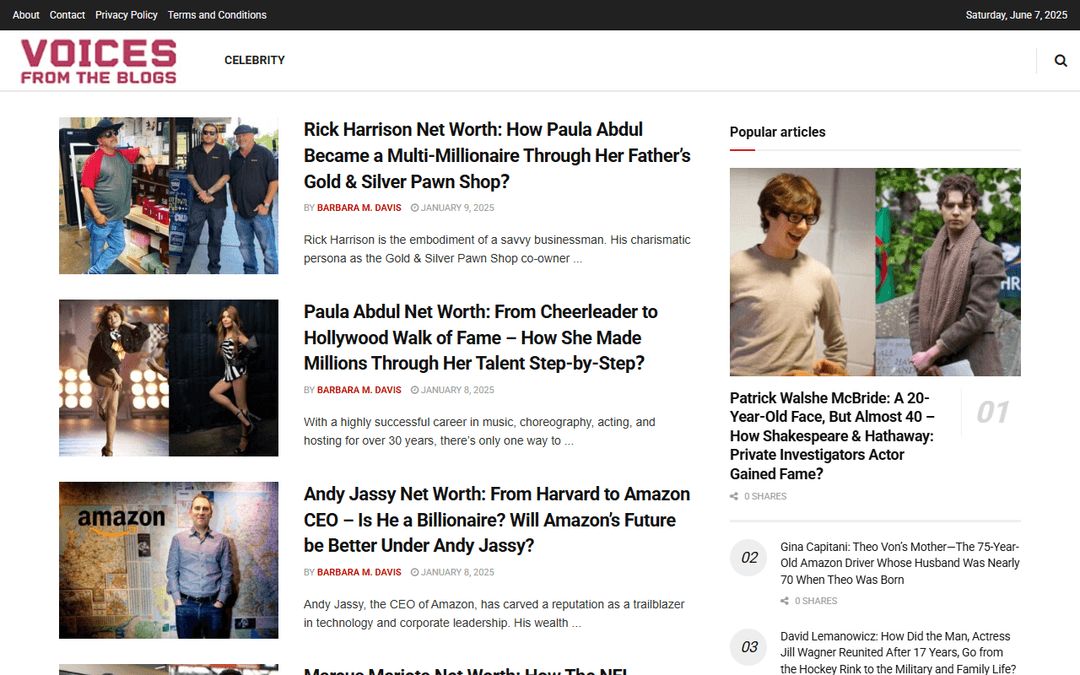This screenshot has width=1080, height=675.
Task: Click author Barbara M. Davis on Andy Jassy post
Action: pos(359,572)
